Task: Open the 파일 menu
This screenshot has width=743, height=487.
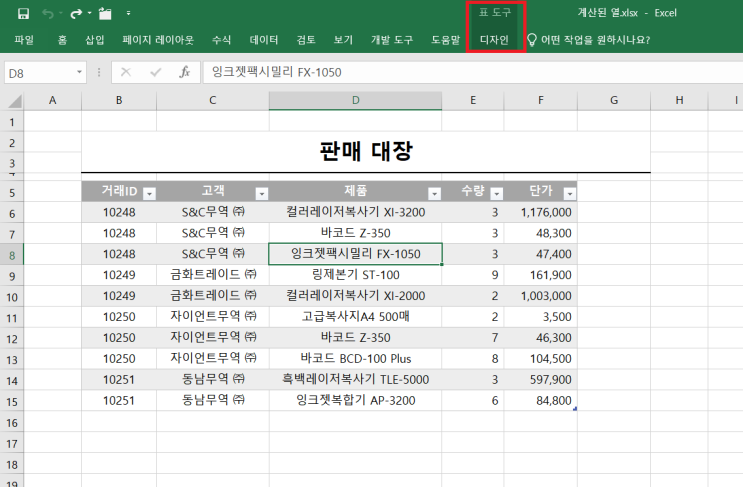Action: pos(24,40)
